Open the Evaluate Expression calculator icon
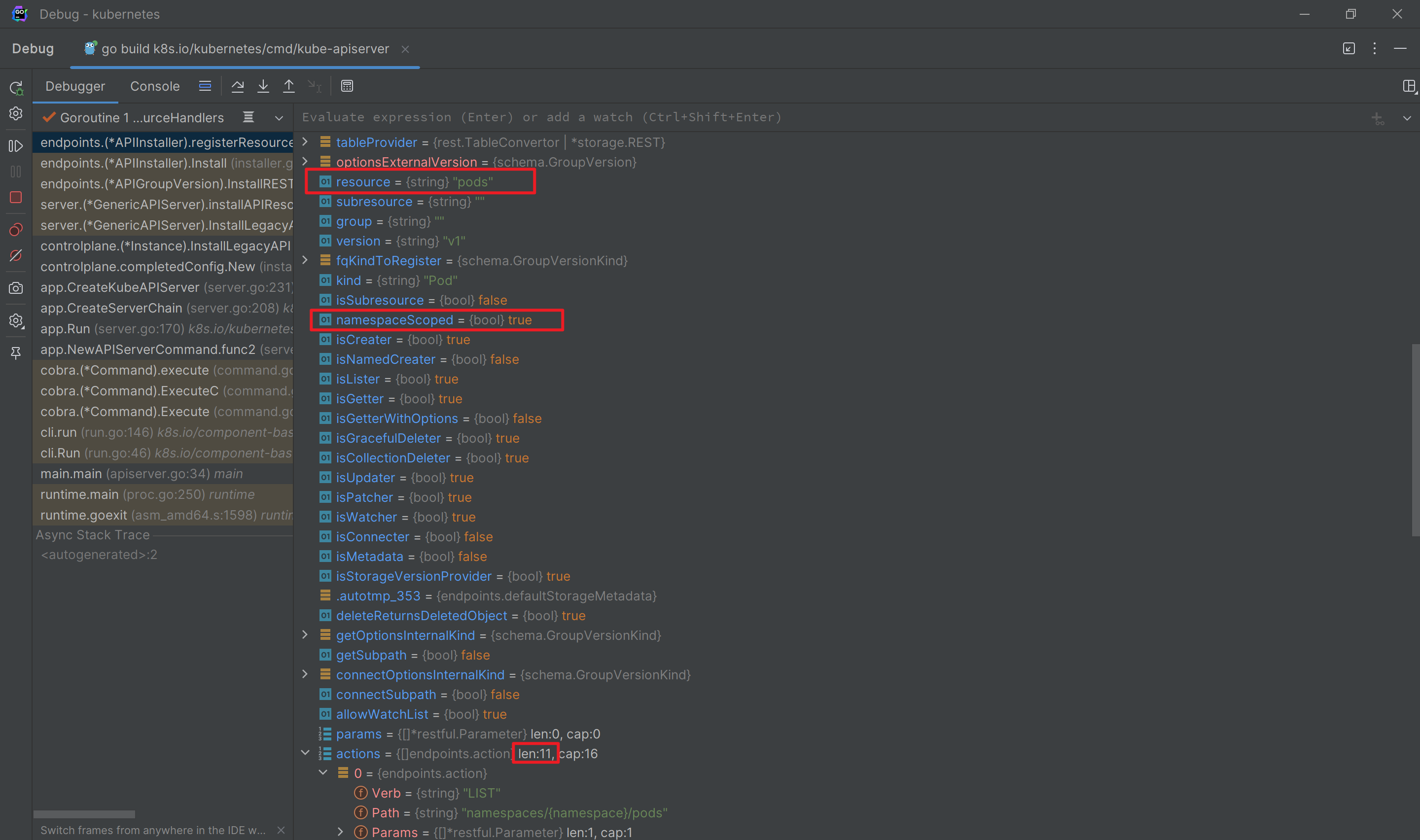Image resolution: width=1420 pixels, height=840 pixels. [347, 86]
